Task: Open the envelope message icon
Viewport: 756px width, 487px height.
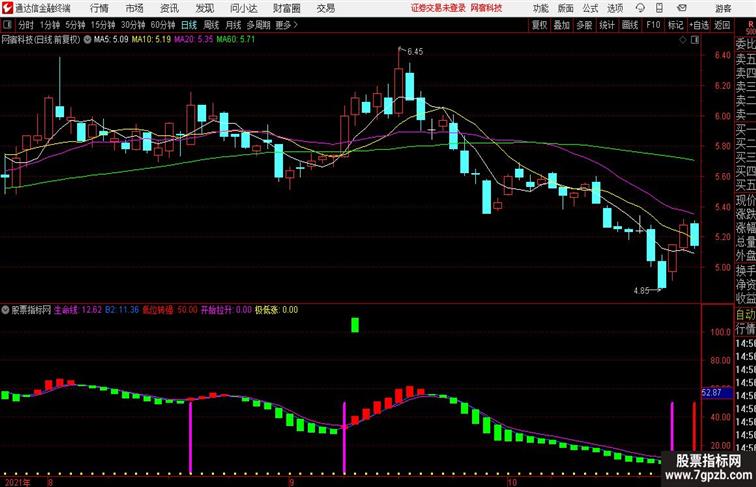Action: [x=682, y=8]
